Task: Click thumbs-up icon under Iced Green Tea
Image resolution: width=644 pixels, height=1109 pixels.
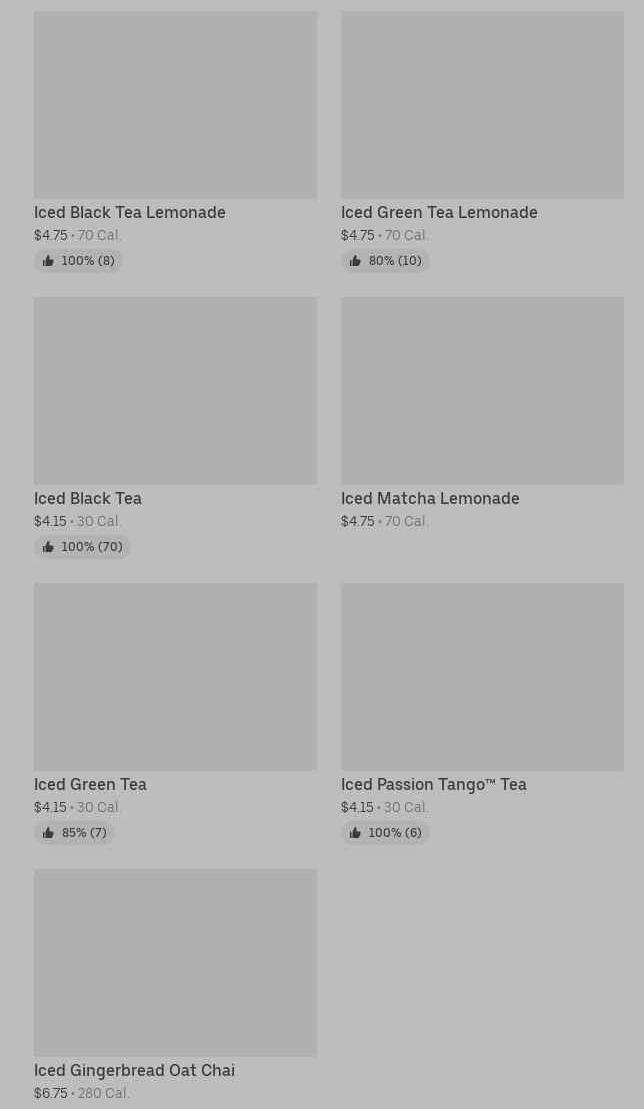Action: [x=48, y=833]
